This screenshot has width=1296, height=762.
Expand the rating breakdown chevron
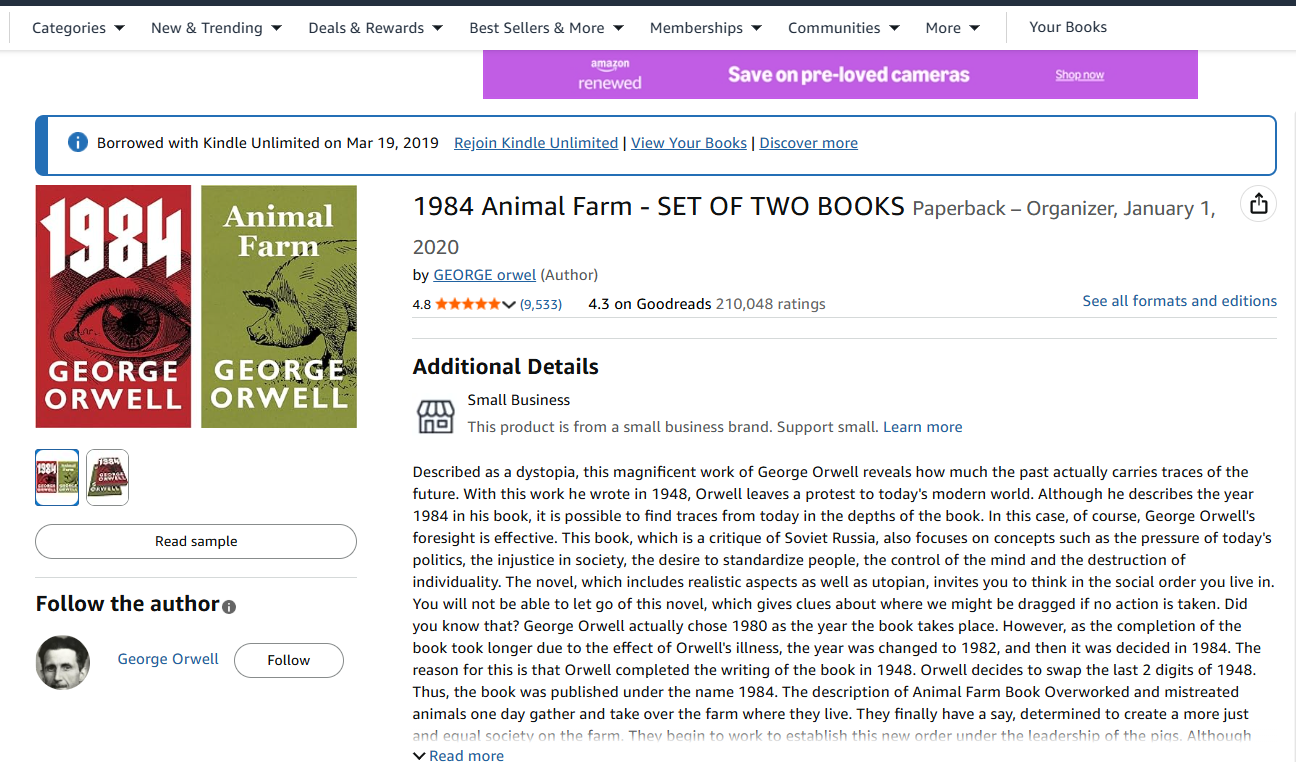[x=509, y=304]
